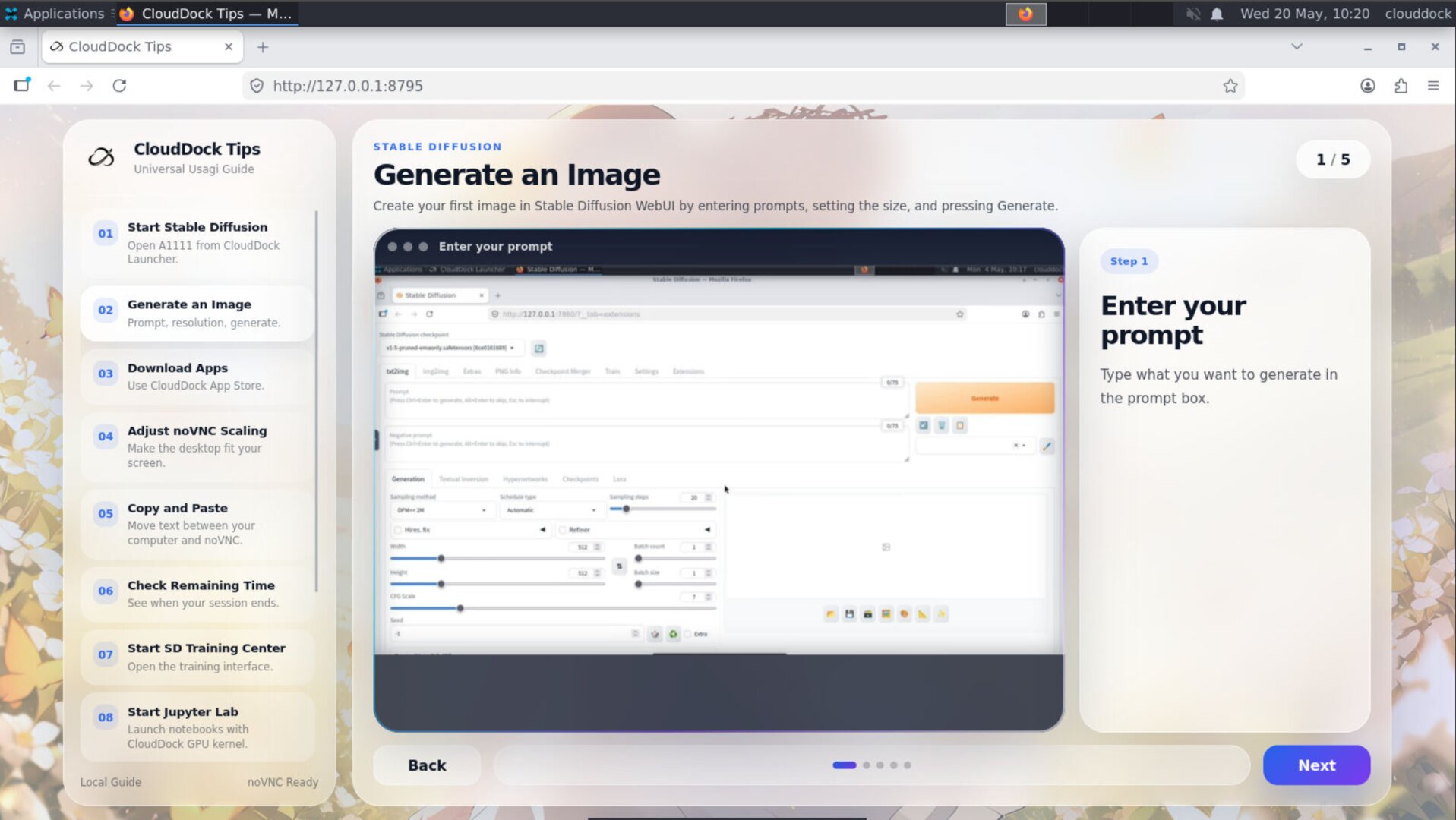
Task: Open Firefox View icon beside the tabs
Action: [x=17, y=47]
